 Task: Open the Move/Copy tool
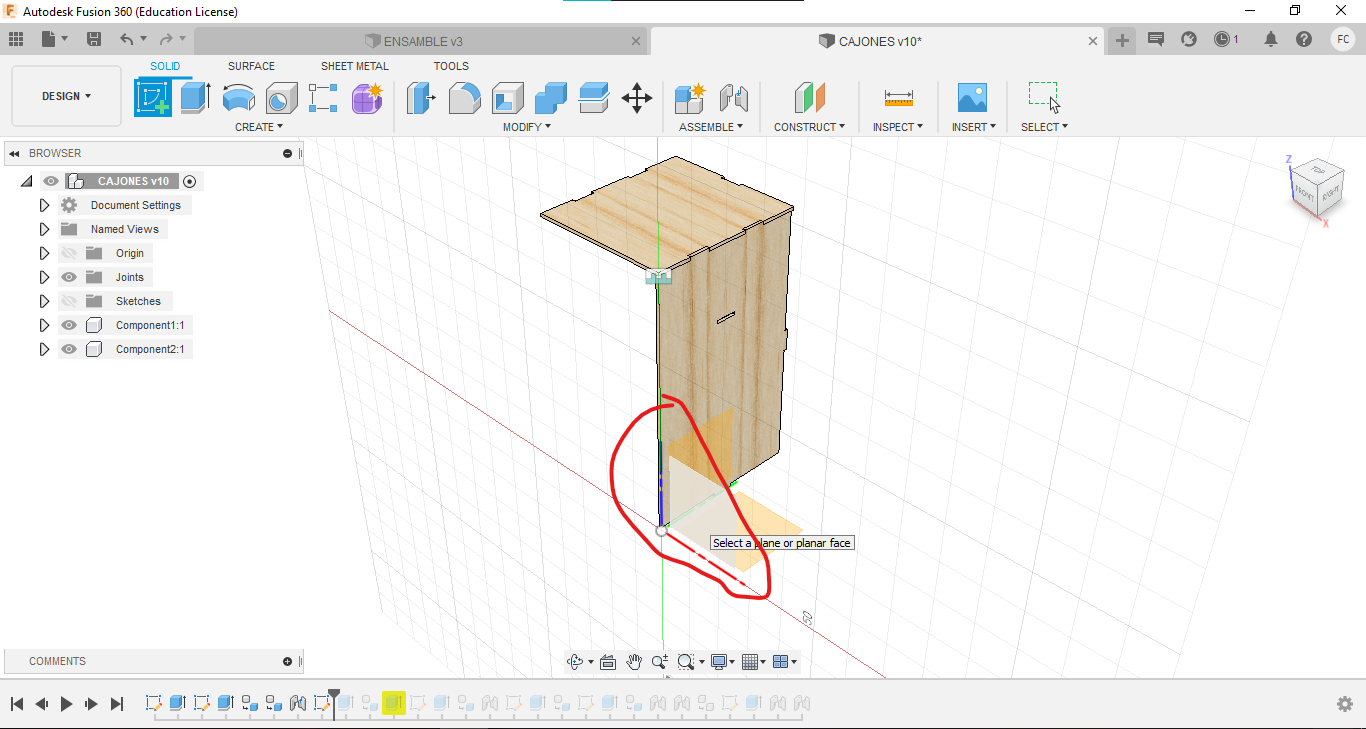(637, 98)
